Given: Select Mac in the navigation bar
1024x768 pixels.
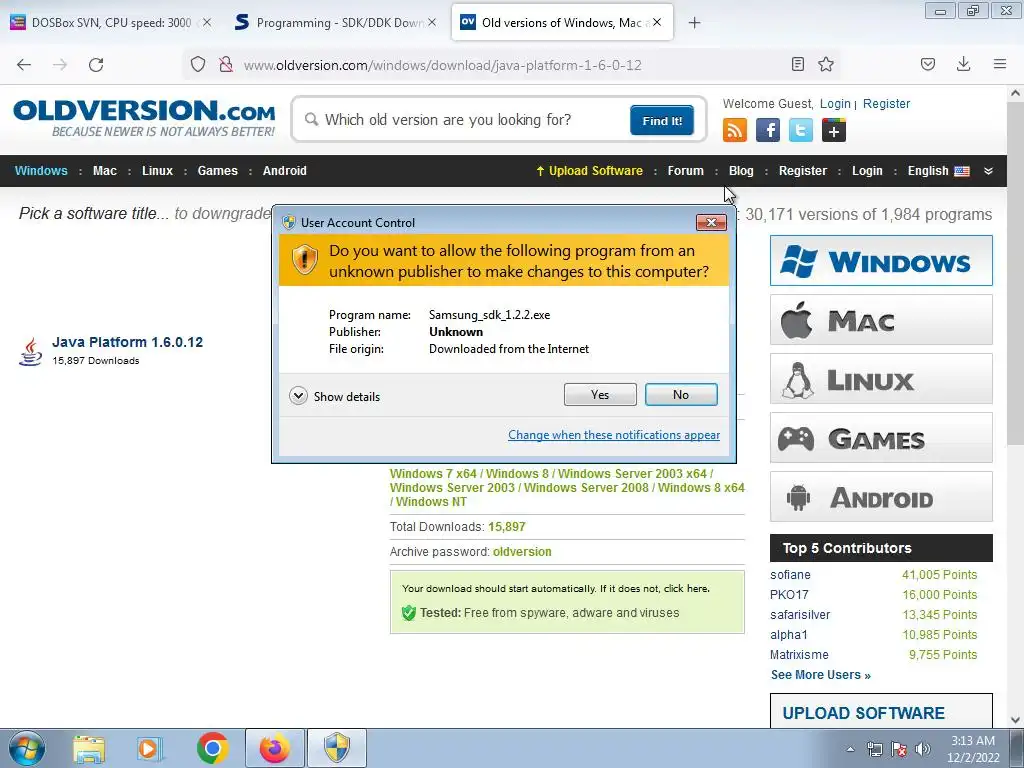Looking at the screenshot, I should [104, 170].
